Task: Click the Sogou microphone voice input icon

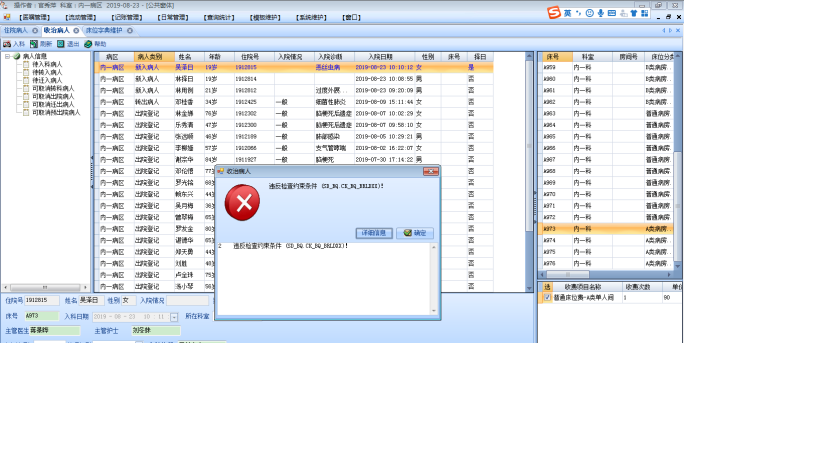Action: point(601,14)
